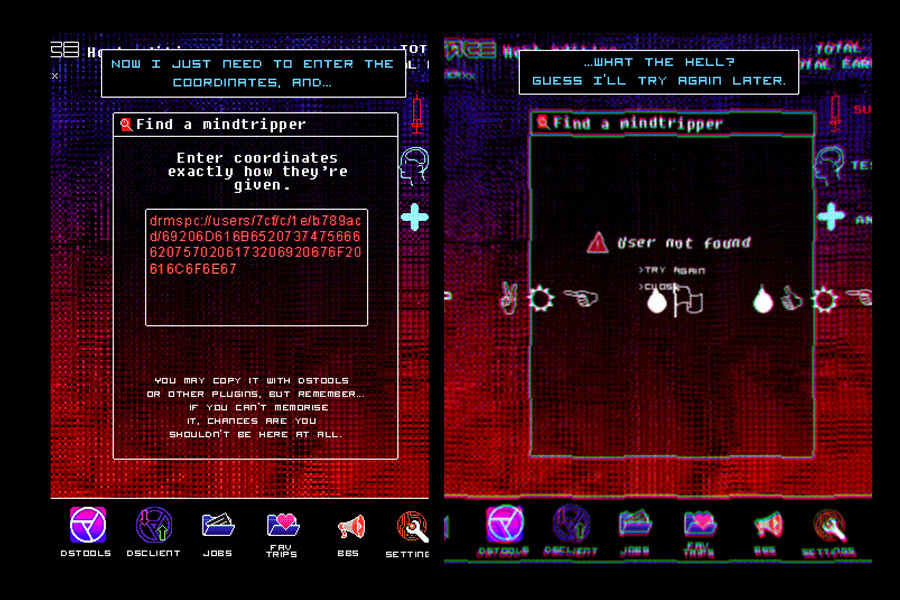This screenshot has width=900, height=600.
Task: Click the white flag glitch symbol
Action: coord(689,300)
